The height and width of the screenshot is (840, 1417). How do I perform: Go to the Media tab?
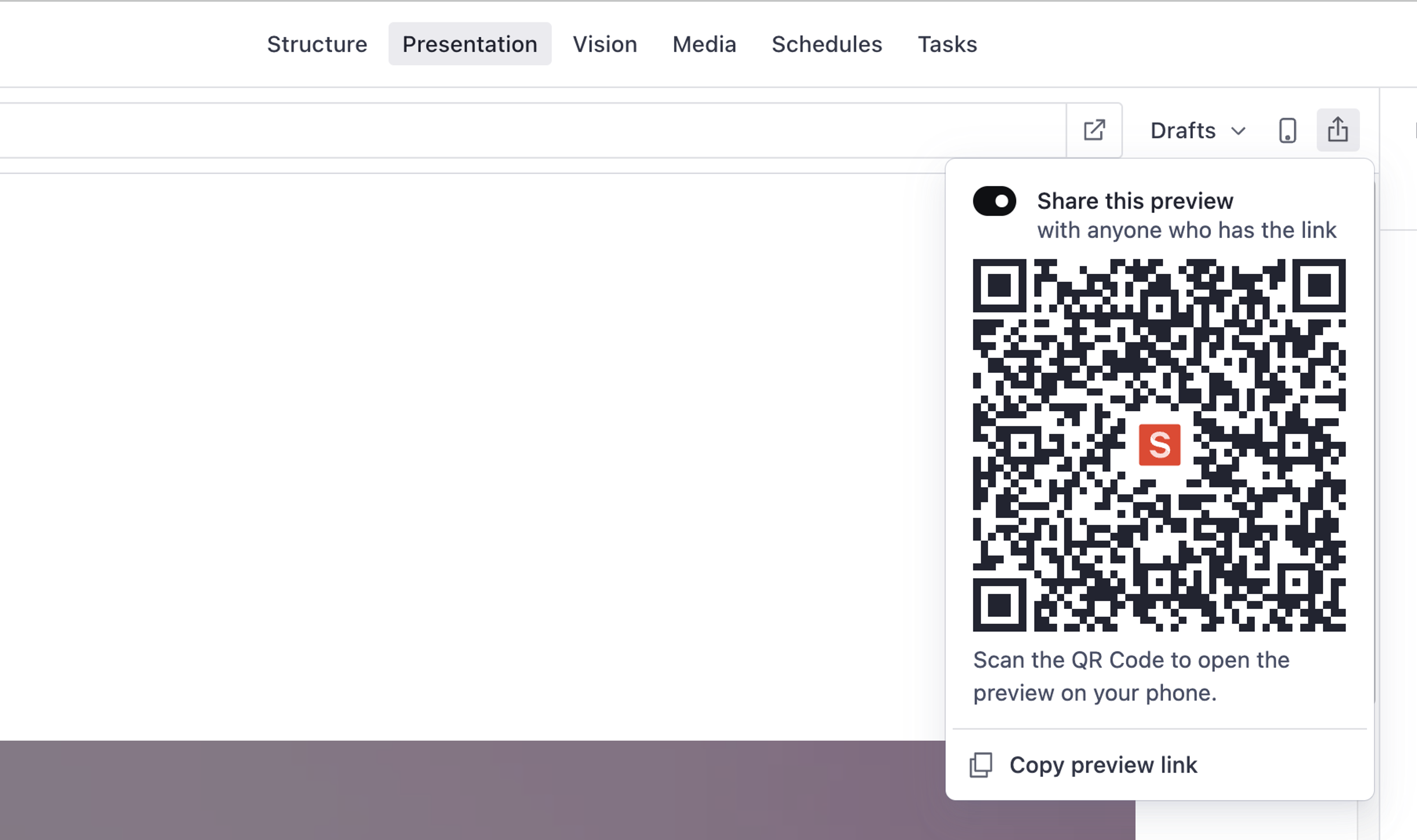(x=704, y=44)
